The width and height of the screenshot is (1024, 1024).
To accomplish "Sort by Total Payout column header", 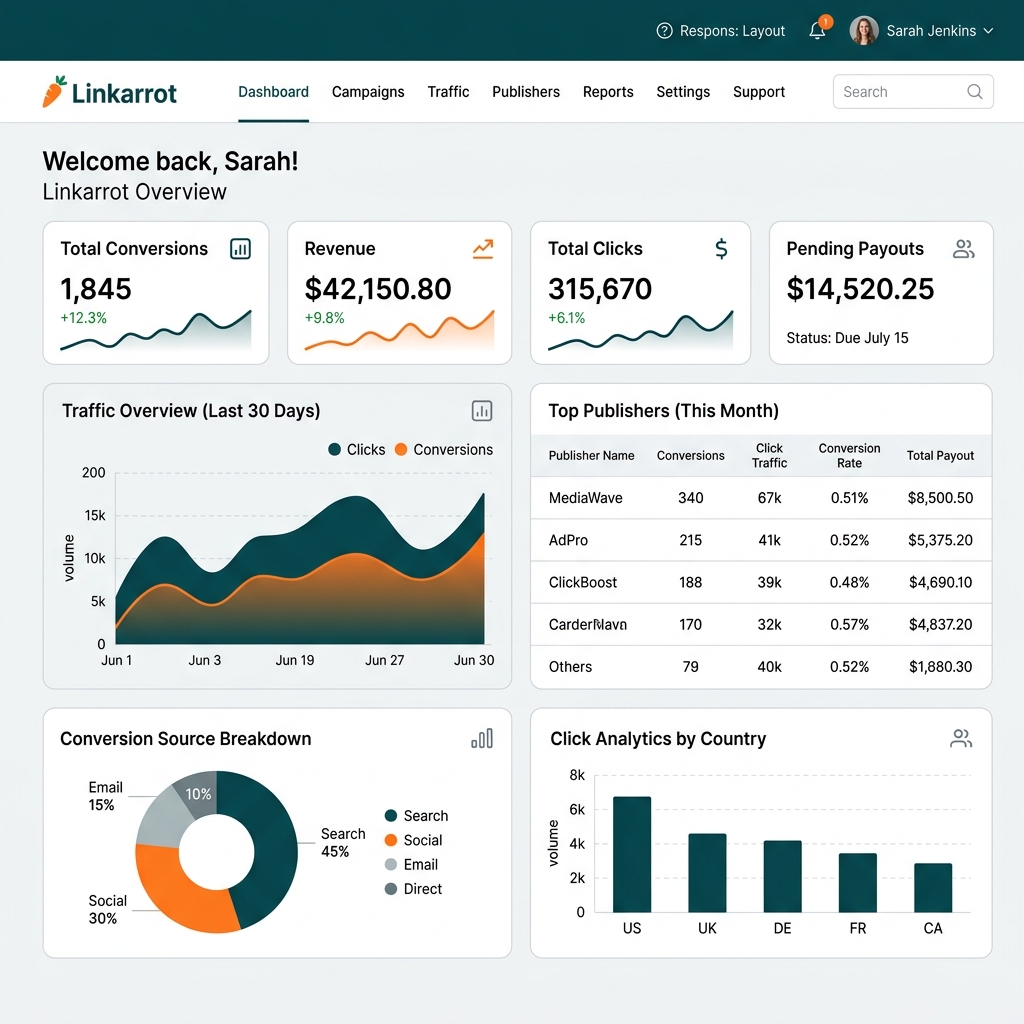I will click(940, 456).
